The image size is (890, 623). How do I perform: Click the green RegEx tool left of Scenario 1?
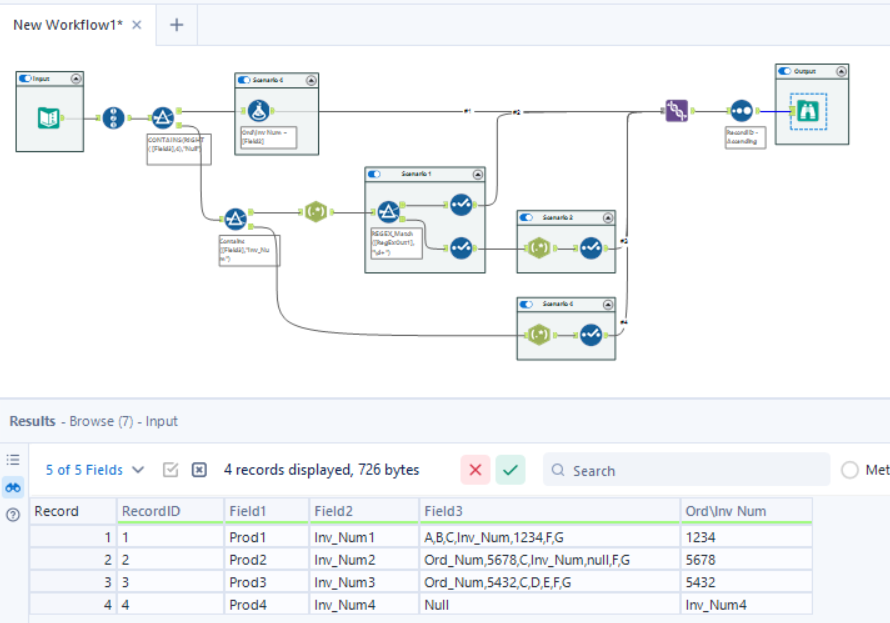pos(316,212)
